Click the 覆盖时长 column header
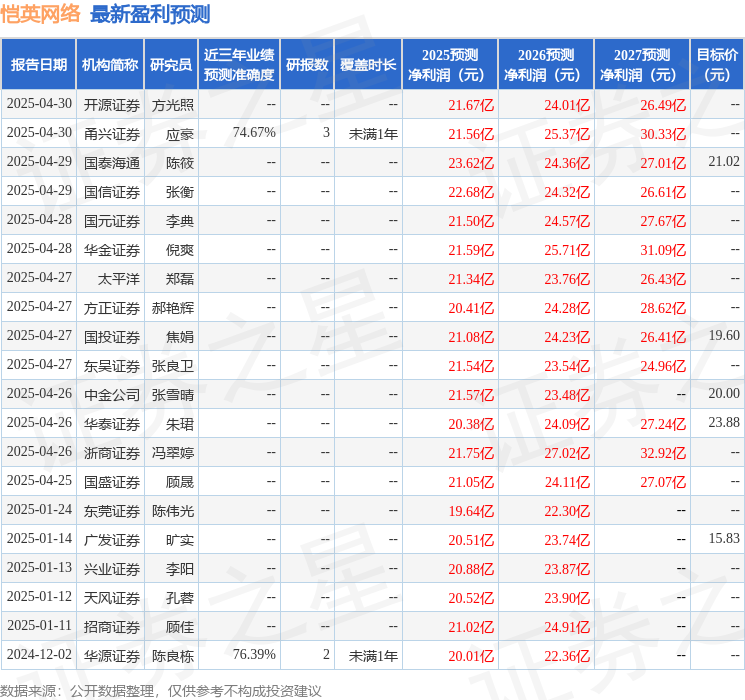The height and width of the screenshot is (700, 745). (368, 65)
